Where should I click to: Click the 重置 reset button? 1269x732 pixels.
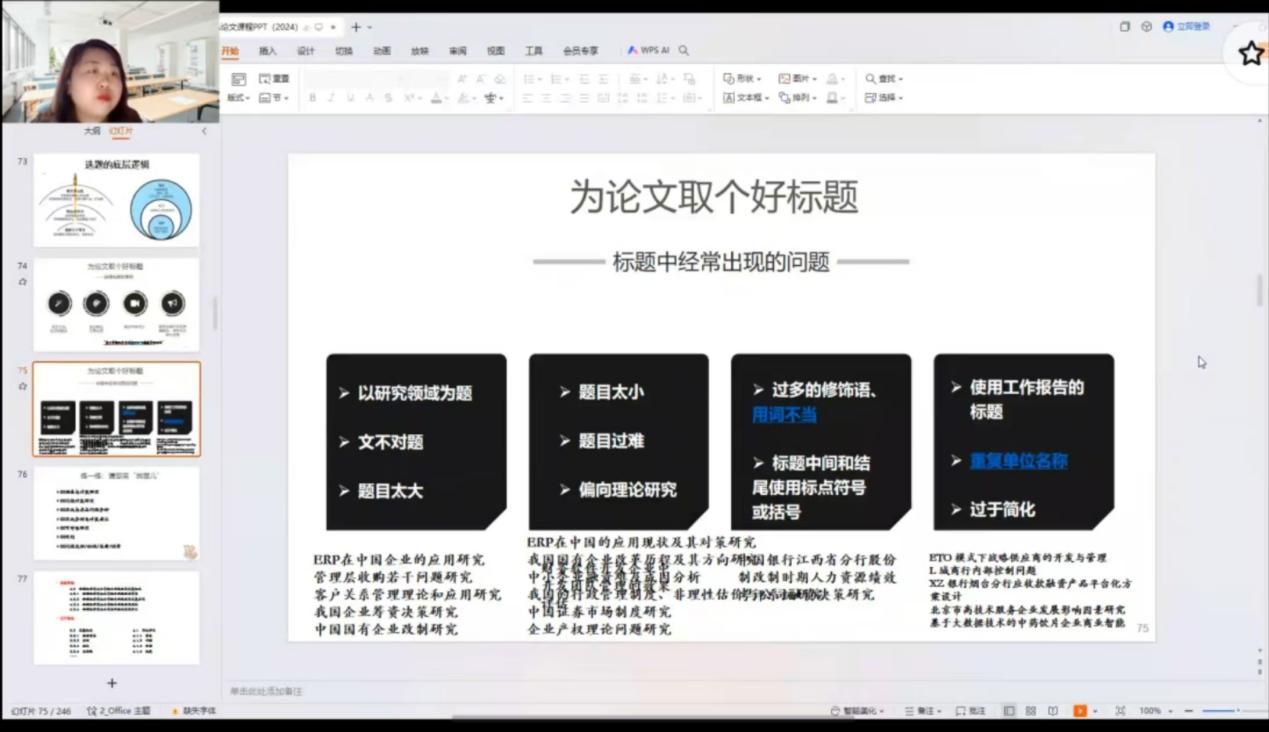[274, 79]
